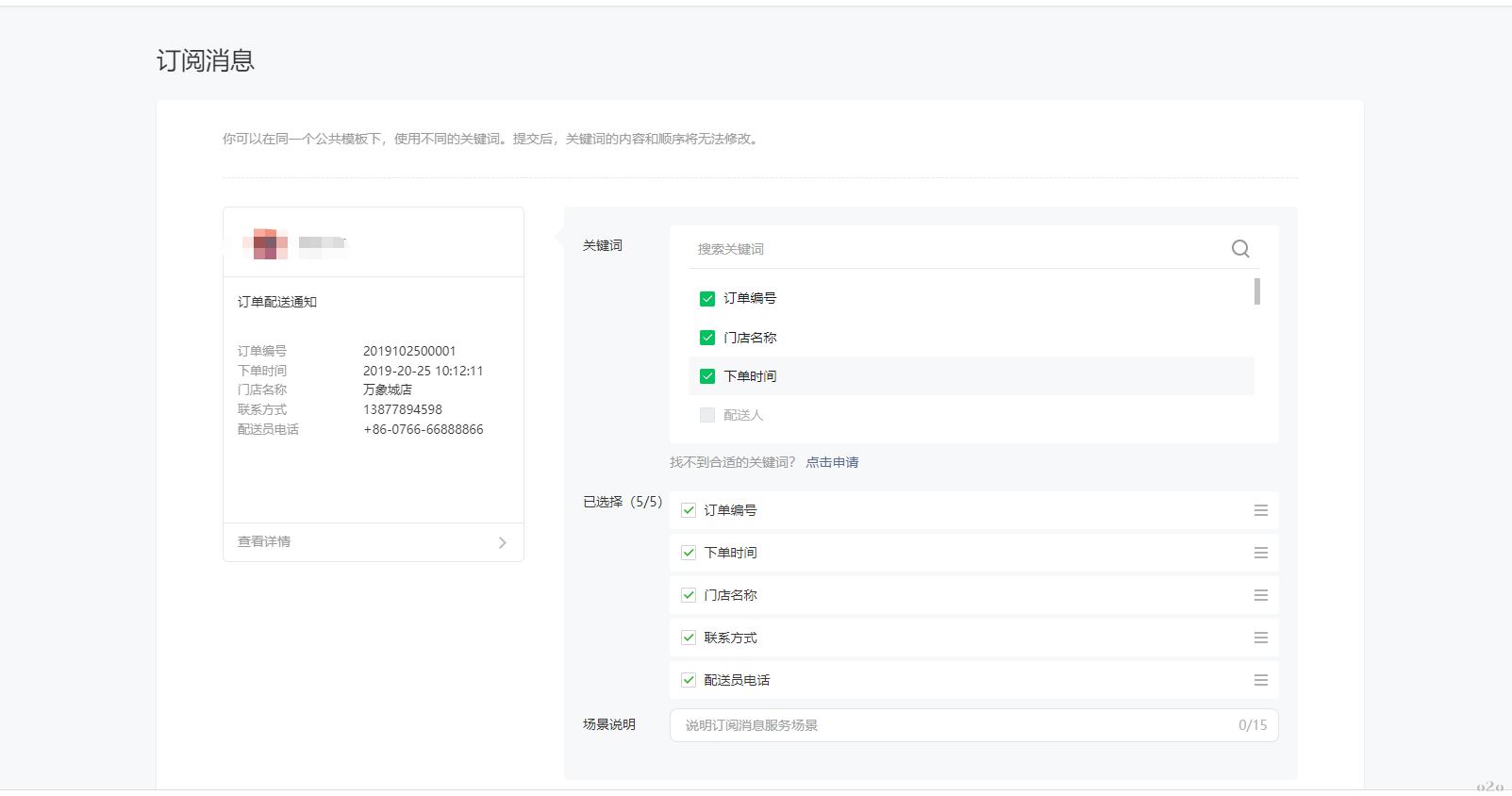Deselect 联系方式 from the selected list

click(689, 638)
